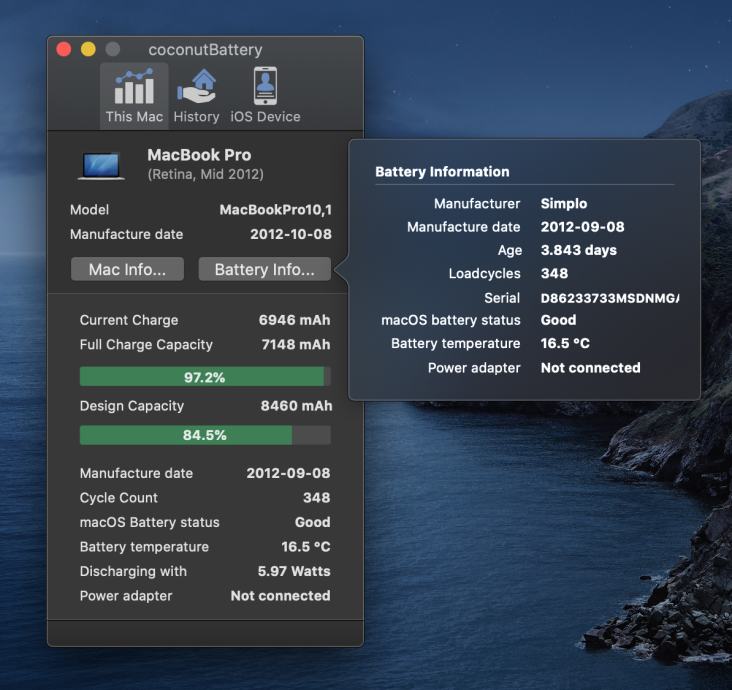Select the MacBookPro10,1 model value
732x690 pixels.
click(275, 210)
